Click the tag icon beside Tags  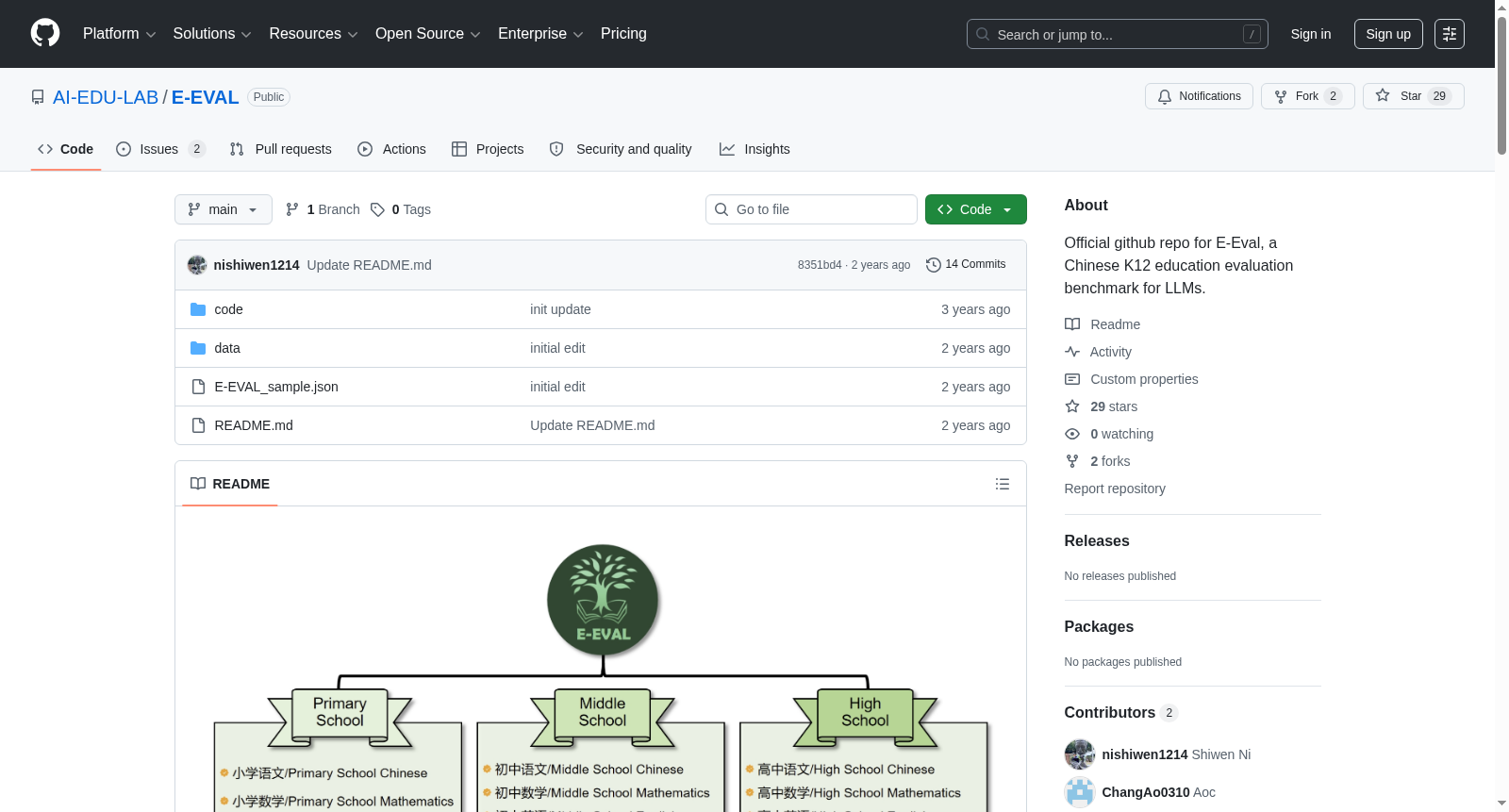click(377, 209)
